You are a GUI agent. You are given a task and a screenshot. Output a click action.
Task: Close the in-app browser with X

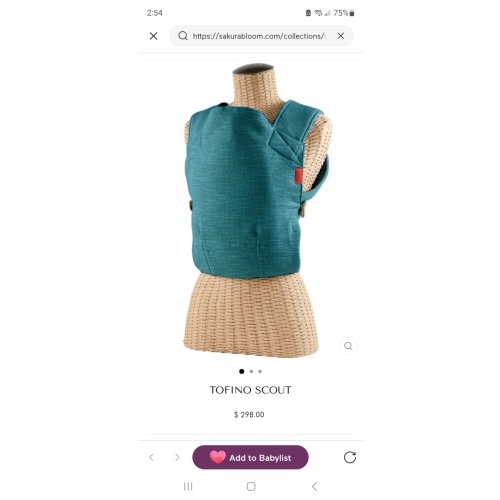(x=153, y=36)
